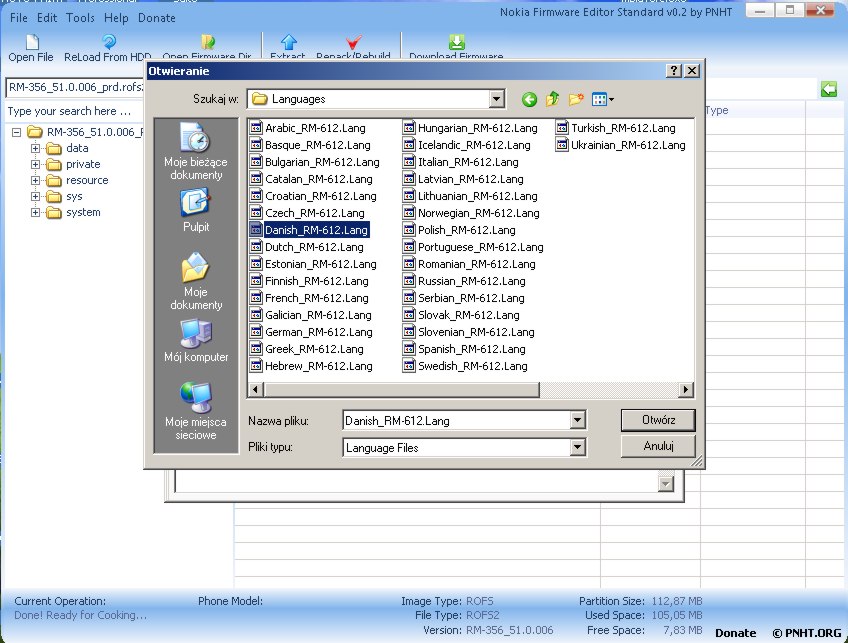The height and width of the screenshot is (643, 848).
Task: Click the right scroll arrow in the file list
Action: [x=686, y=389]
